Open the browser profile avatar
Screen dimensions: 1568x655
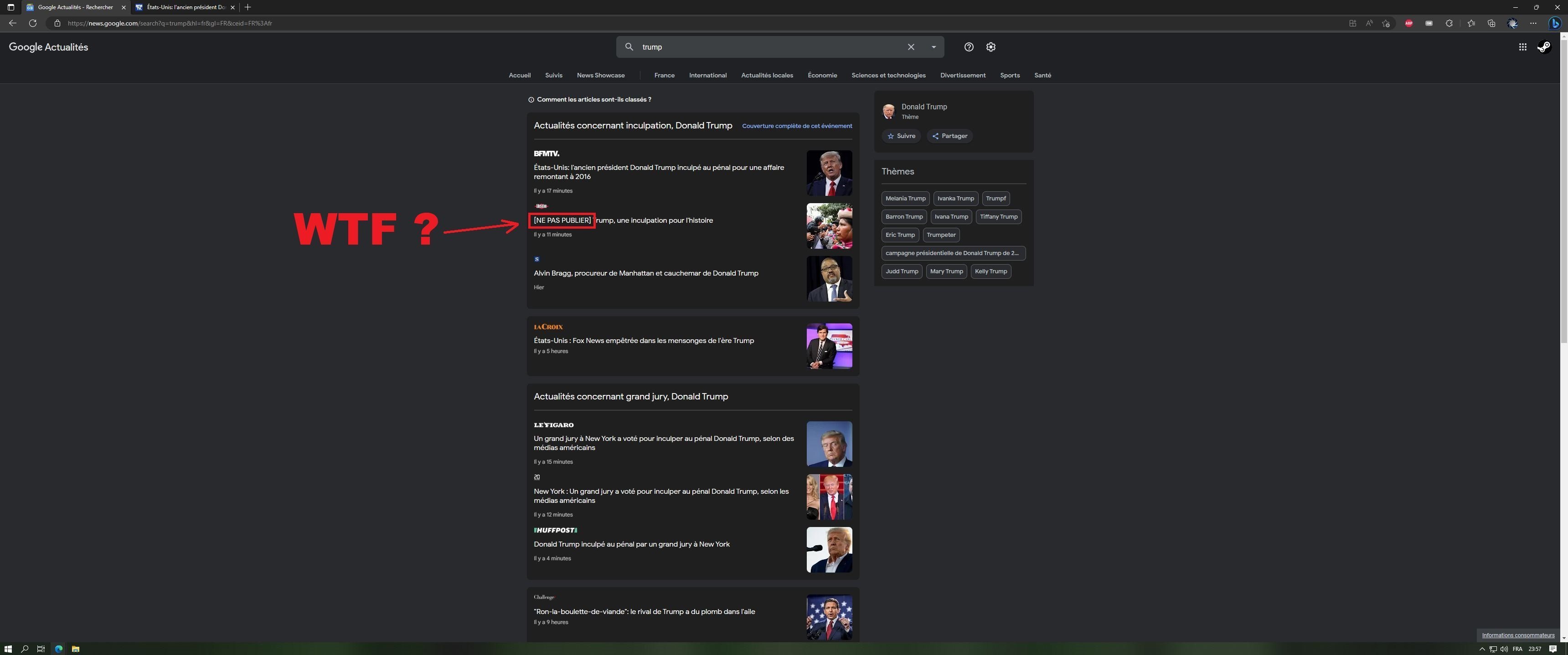point(1512,23)
